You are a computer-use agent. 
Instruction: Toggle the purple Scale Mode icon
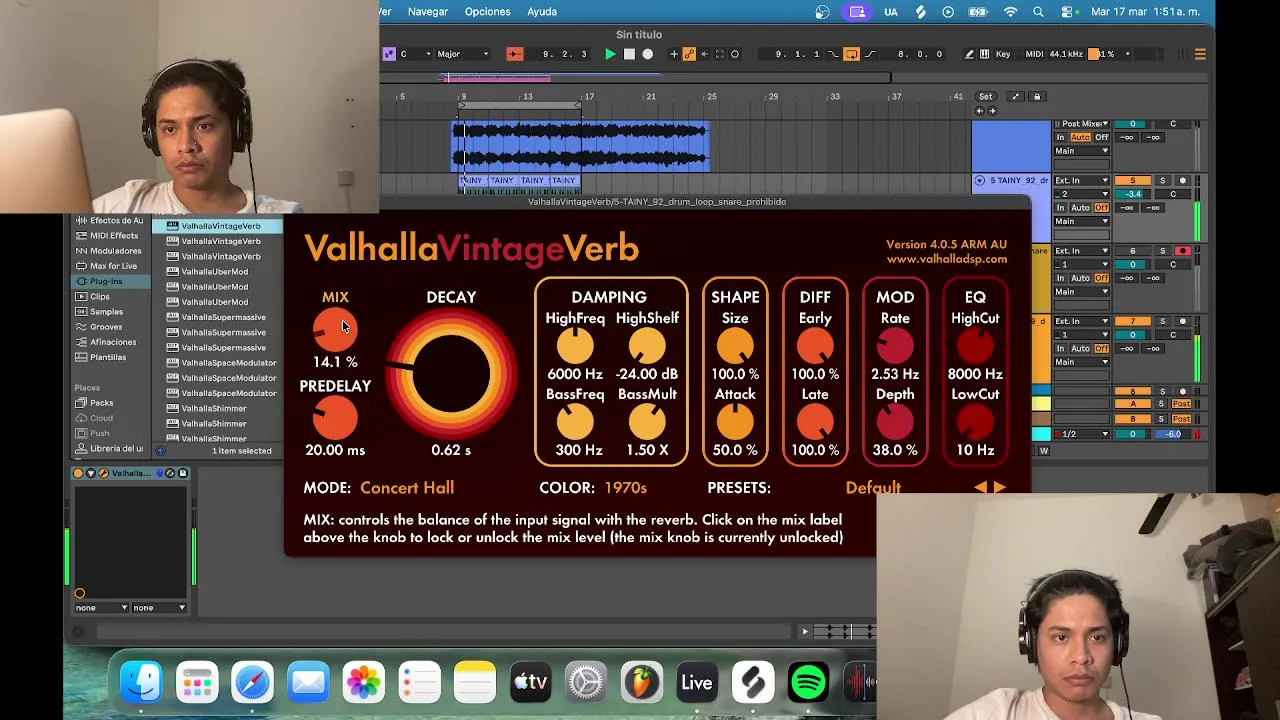[x=389, y=54]
